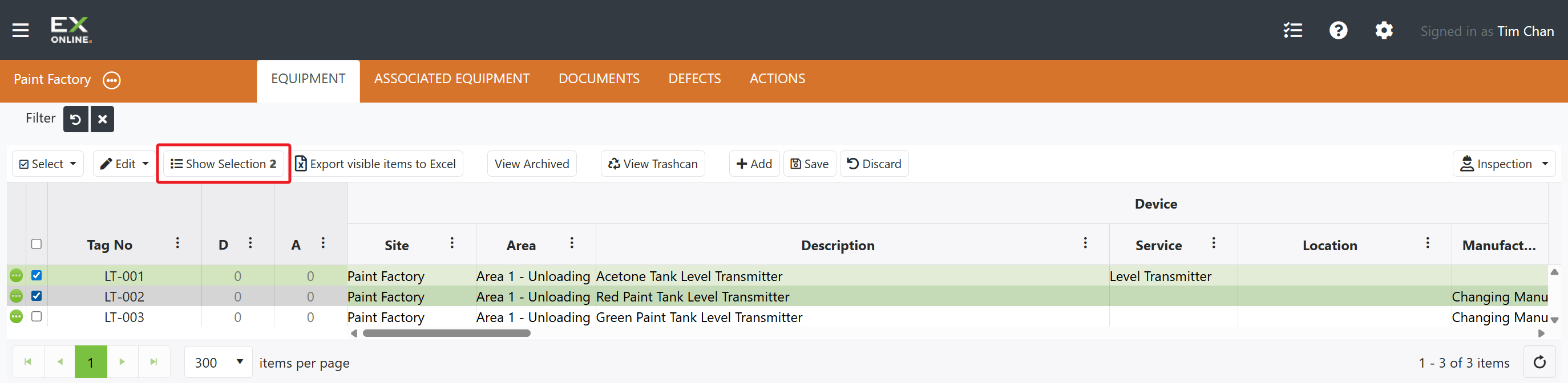The height and width of the screenshot is (383, 1568).
Task: Open Paint Factory ellipsis options icon
Action: [111, 80]
